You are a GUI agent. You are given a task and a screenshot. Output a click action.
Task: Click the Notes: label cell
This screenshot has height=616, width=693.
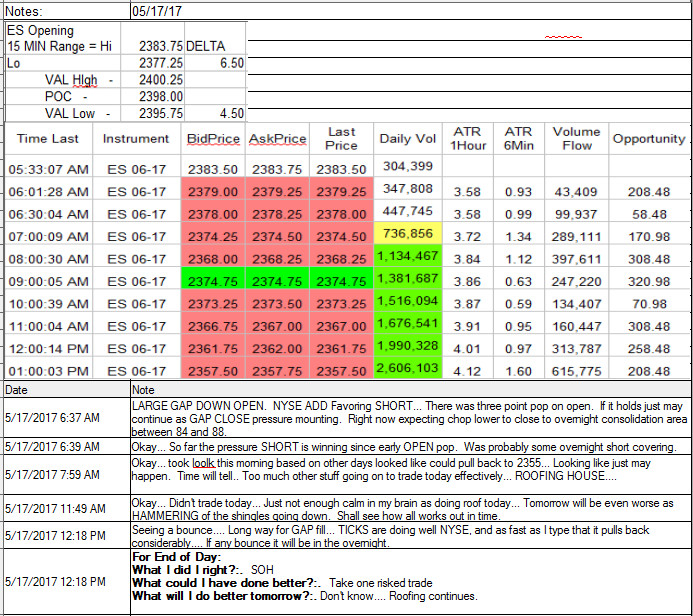point(67,11)
